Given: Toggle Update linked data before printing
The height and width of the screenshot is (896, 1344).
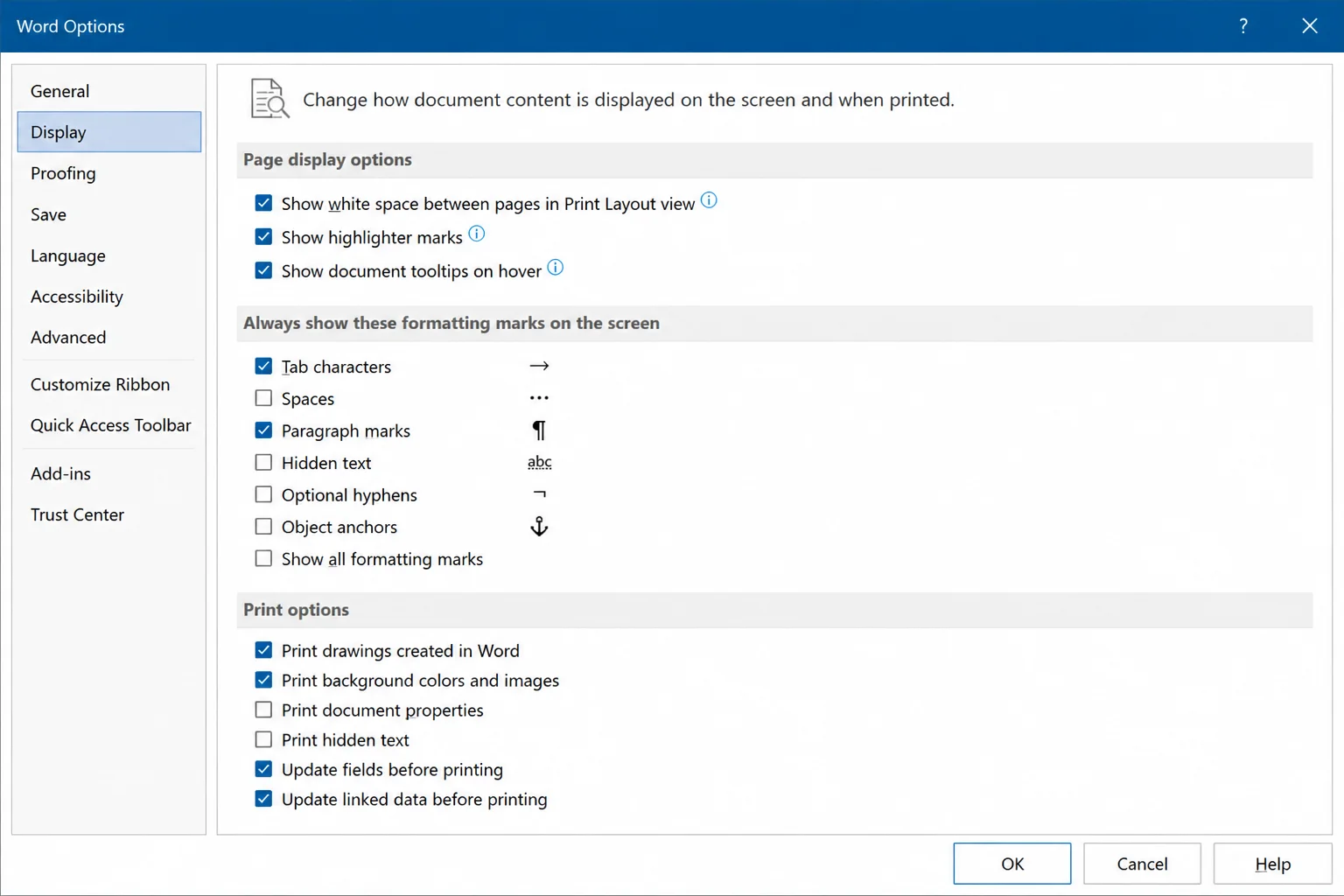Looking at the screenshot, I should pyautogui.click(x=263, y=799).
